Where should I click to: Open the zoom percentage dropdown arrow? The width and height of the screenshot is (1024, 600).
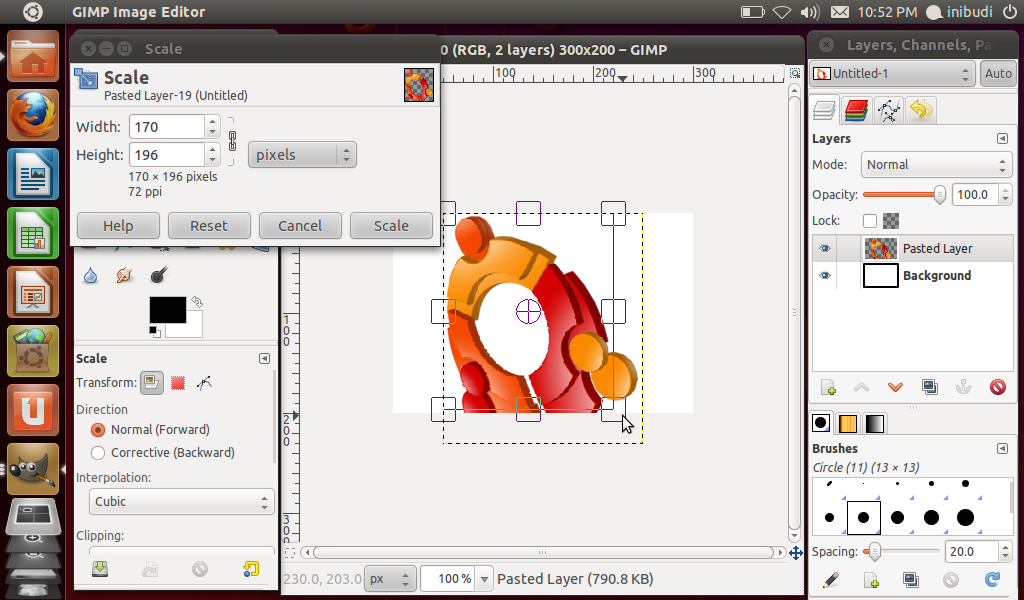coord(485,578)
